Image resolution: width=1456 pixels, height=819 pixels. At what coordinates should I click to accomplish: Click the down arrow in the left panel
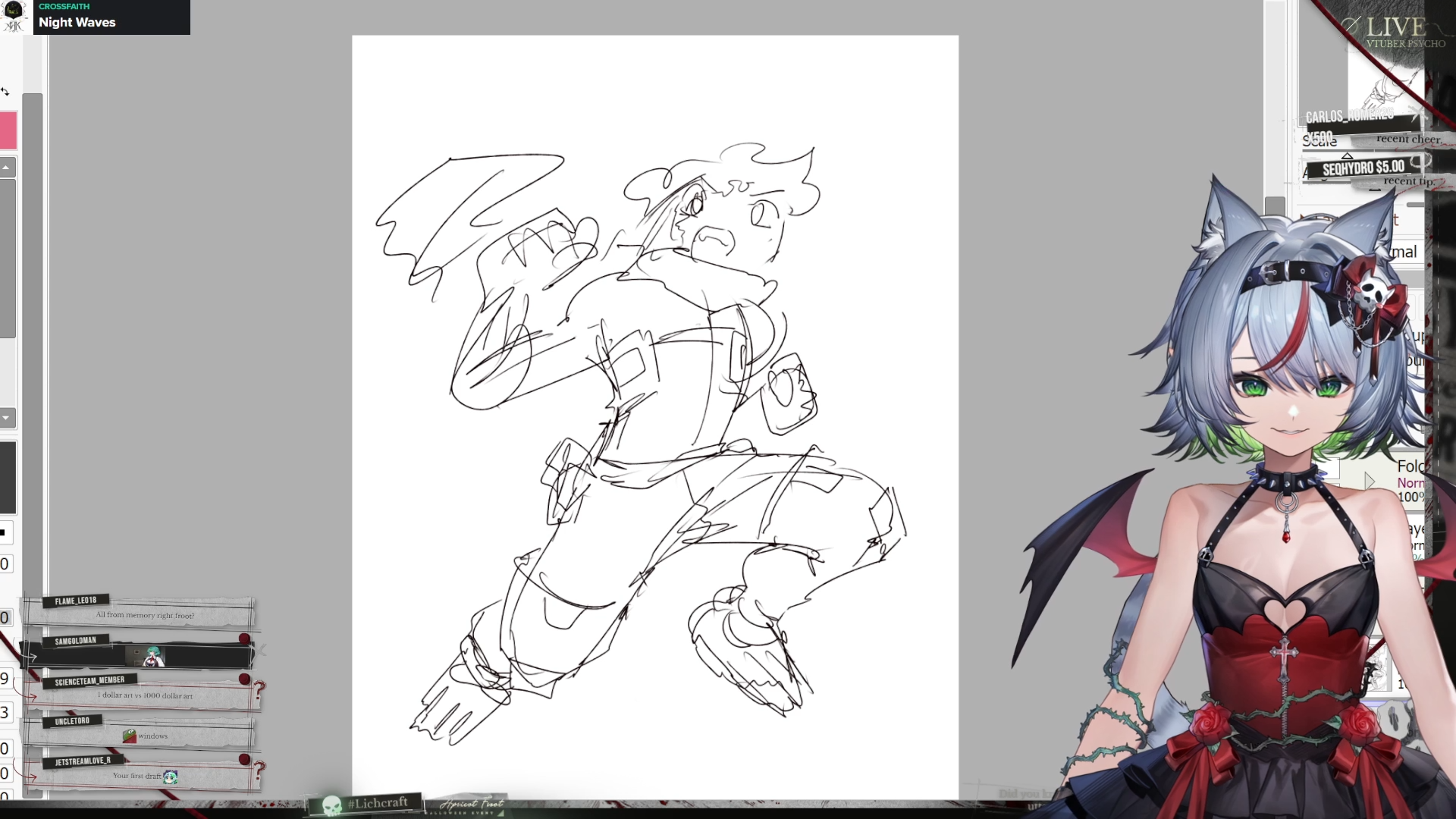click(6, 418)
